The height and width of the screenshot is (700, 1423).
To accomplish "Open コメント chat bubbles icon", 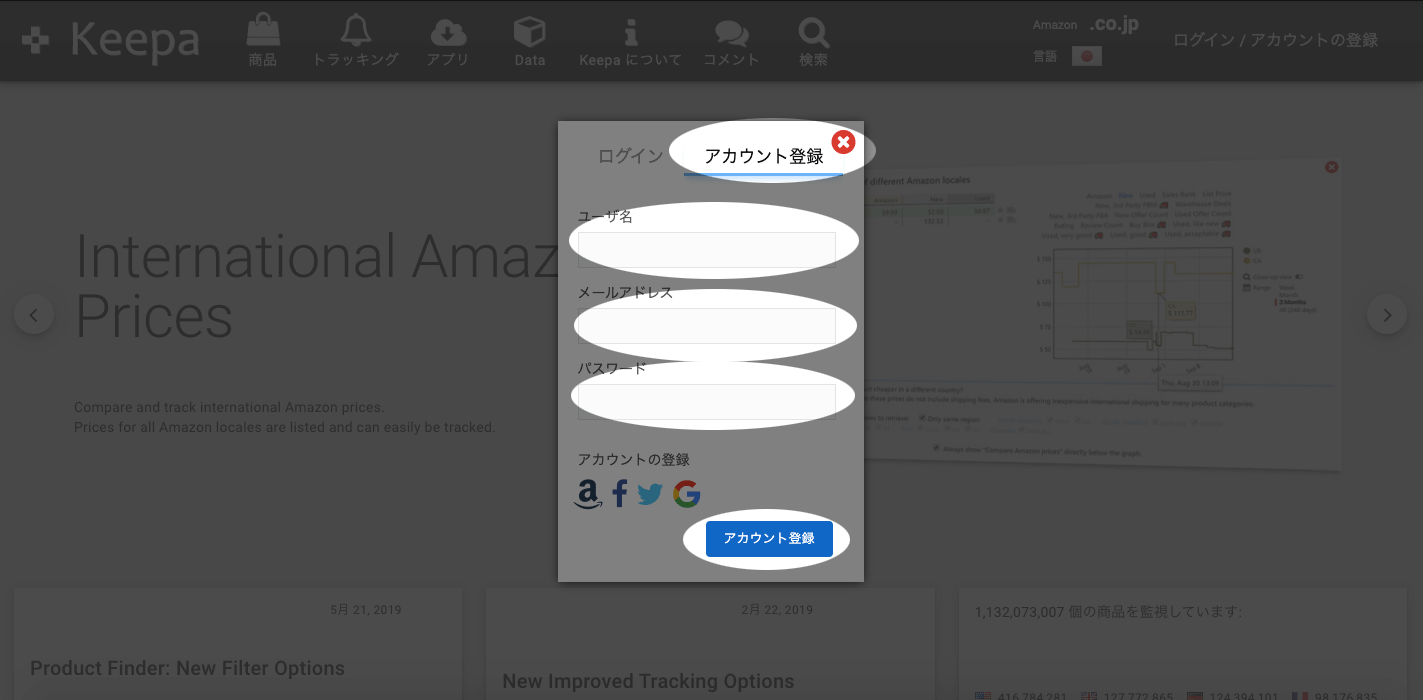I will (731, 33).
